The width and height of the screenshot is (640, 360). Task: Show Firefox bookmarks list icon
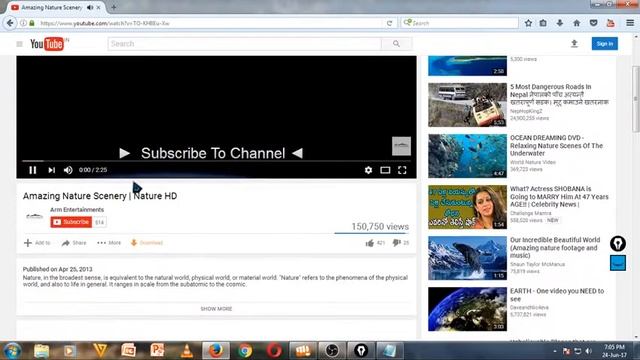[x=543, y=23]
